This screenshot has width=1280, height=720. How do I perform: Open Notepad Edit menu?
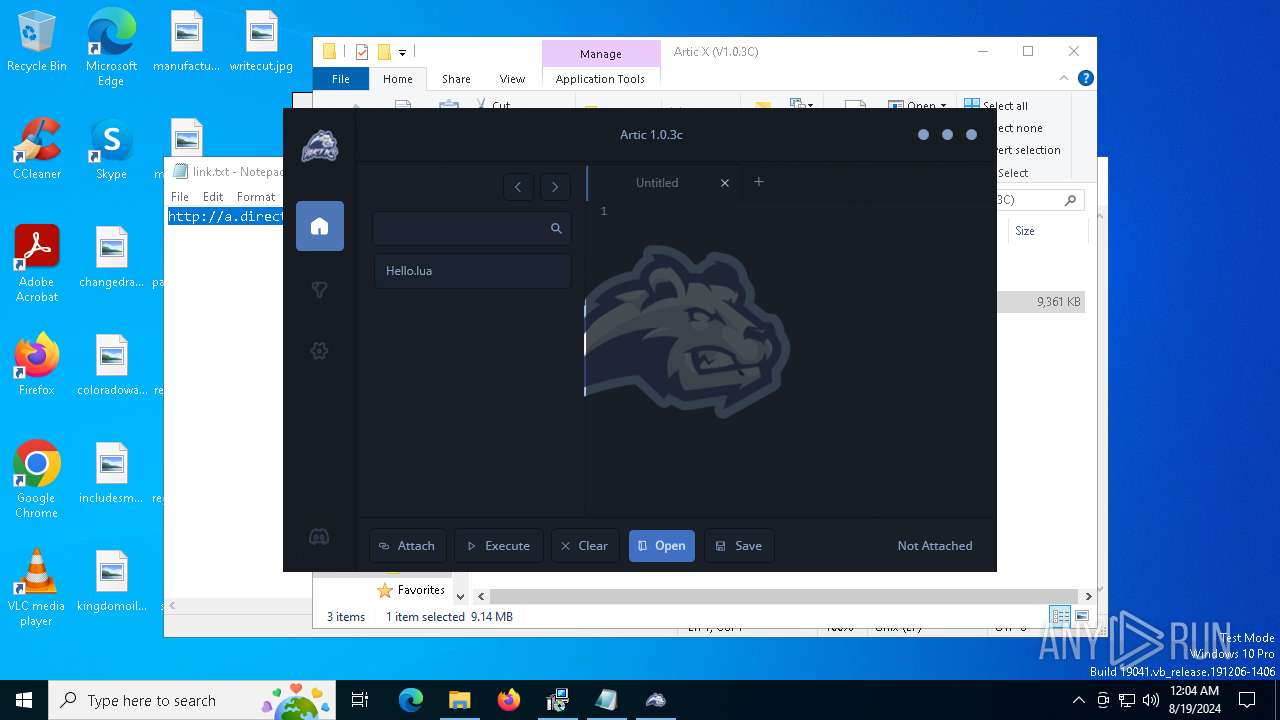pos(213,197)
